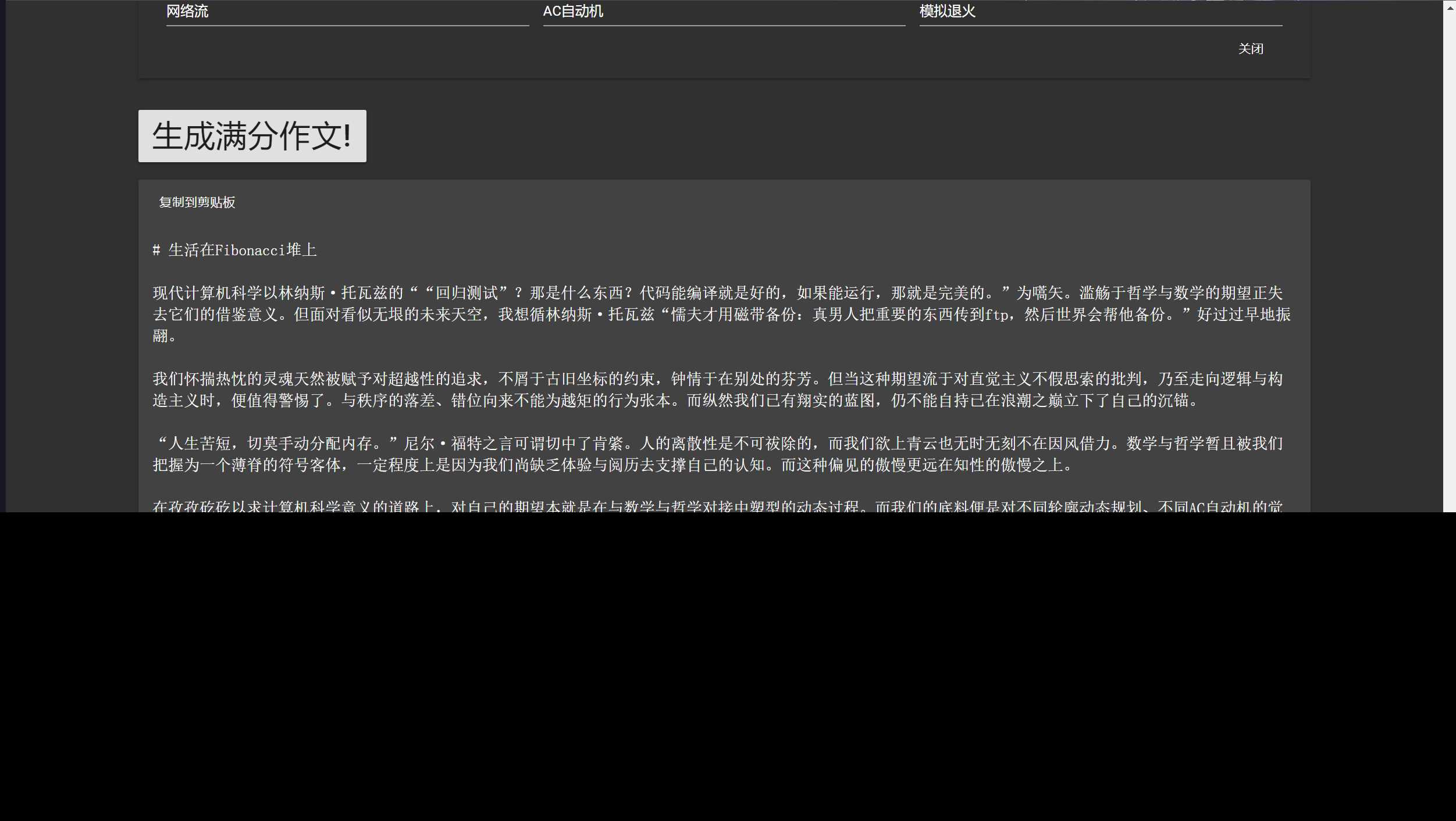Focus the 网络流 text field

(347, 12)
